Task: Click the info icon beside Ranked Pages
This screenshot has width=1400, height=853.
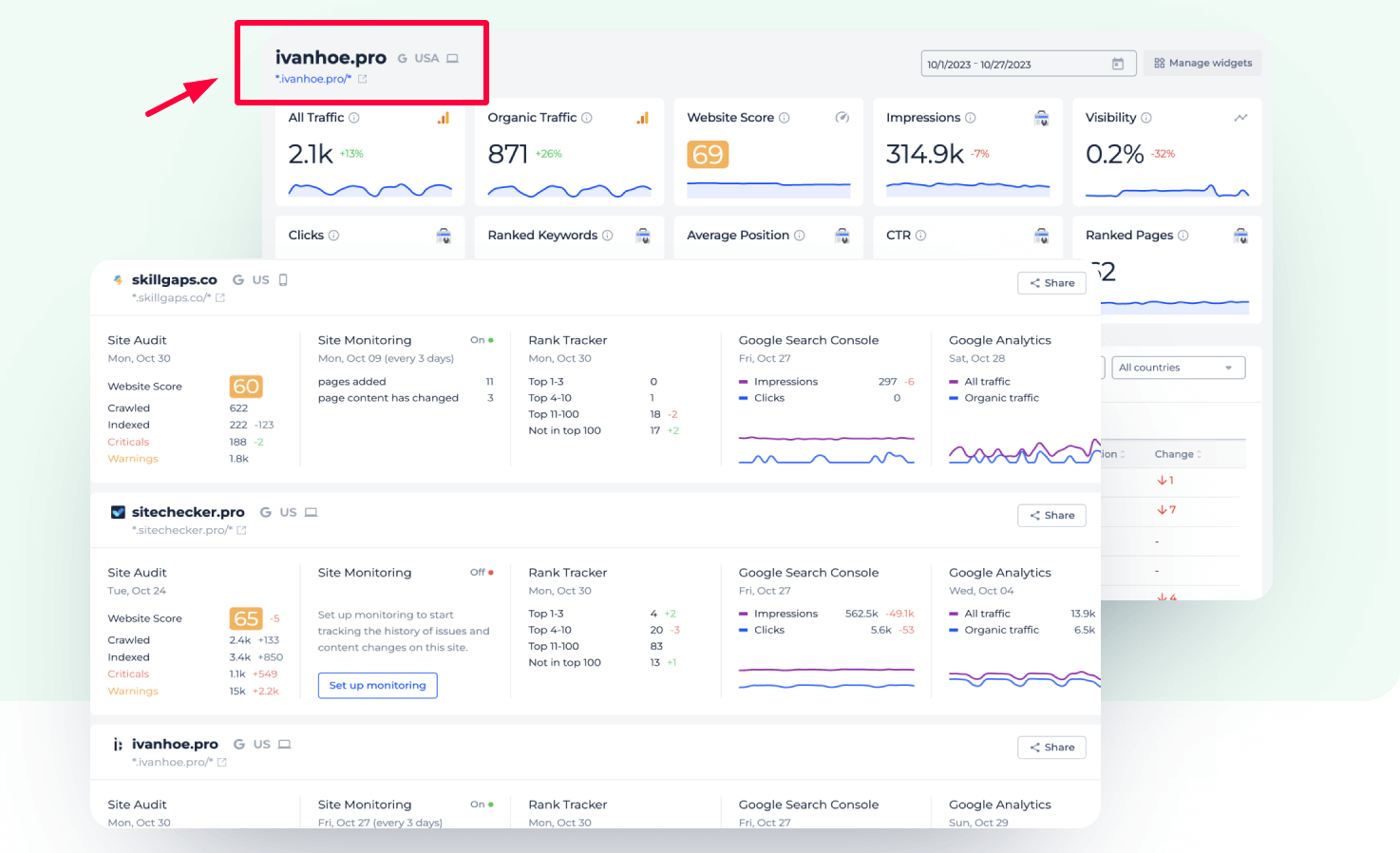Action: [1183, 236]
